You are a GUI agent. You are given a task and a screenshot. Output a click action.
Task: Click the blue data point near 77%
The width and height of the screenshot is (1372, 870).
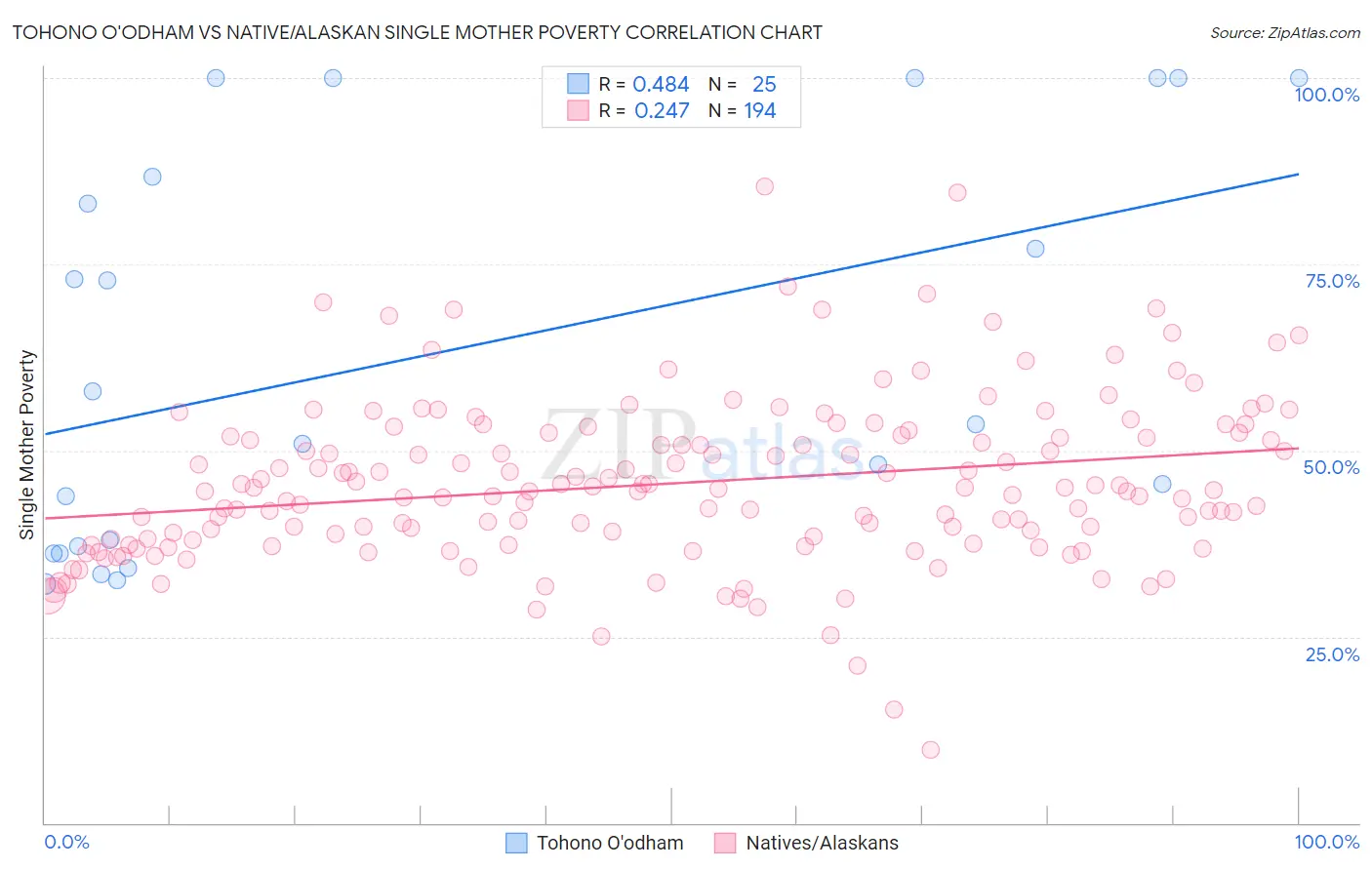[1035, 249]
